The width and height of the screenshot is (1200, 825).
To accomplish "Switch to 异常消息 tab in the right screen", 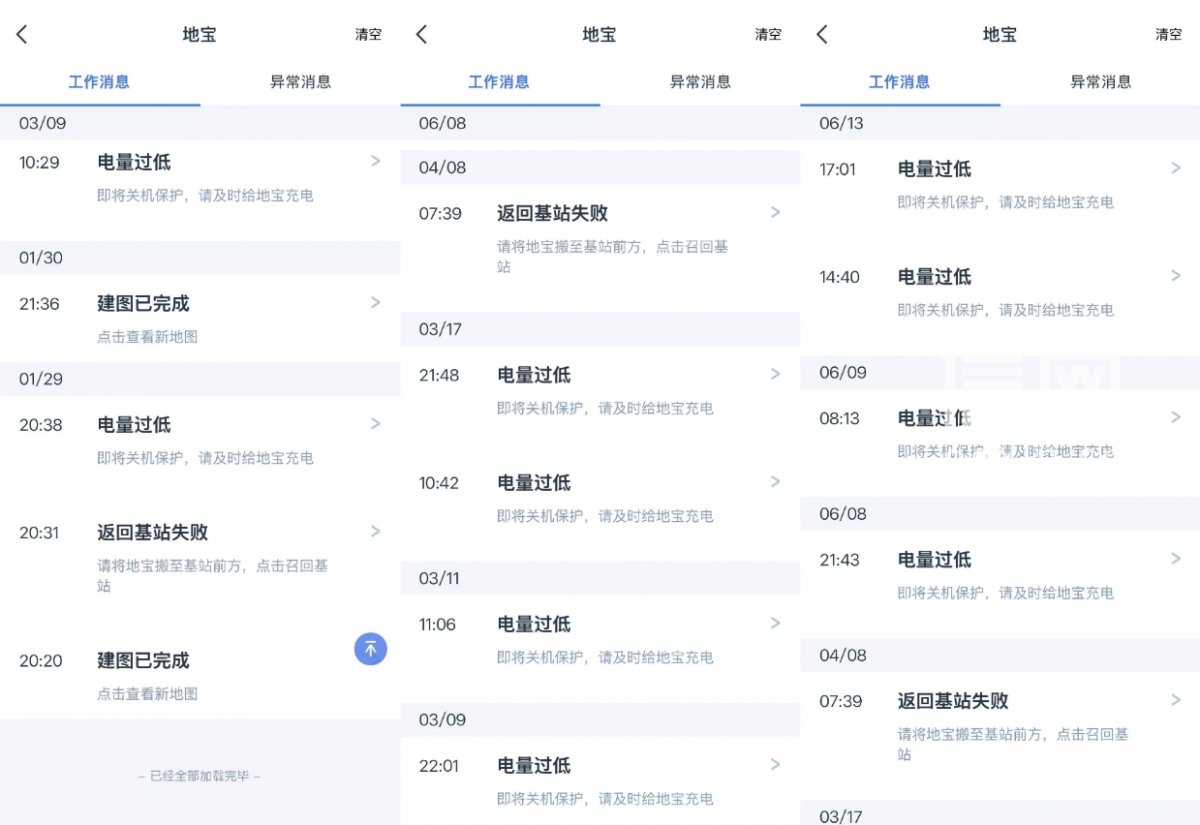I will 1100,82.
